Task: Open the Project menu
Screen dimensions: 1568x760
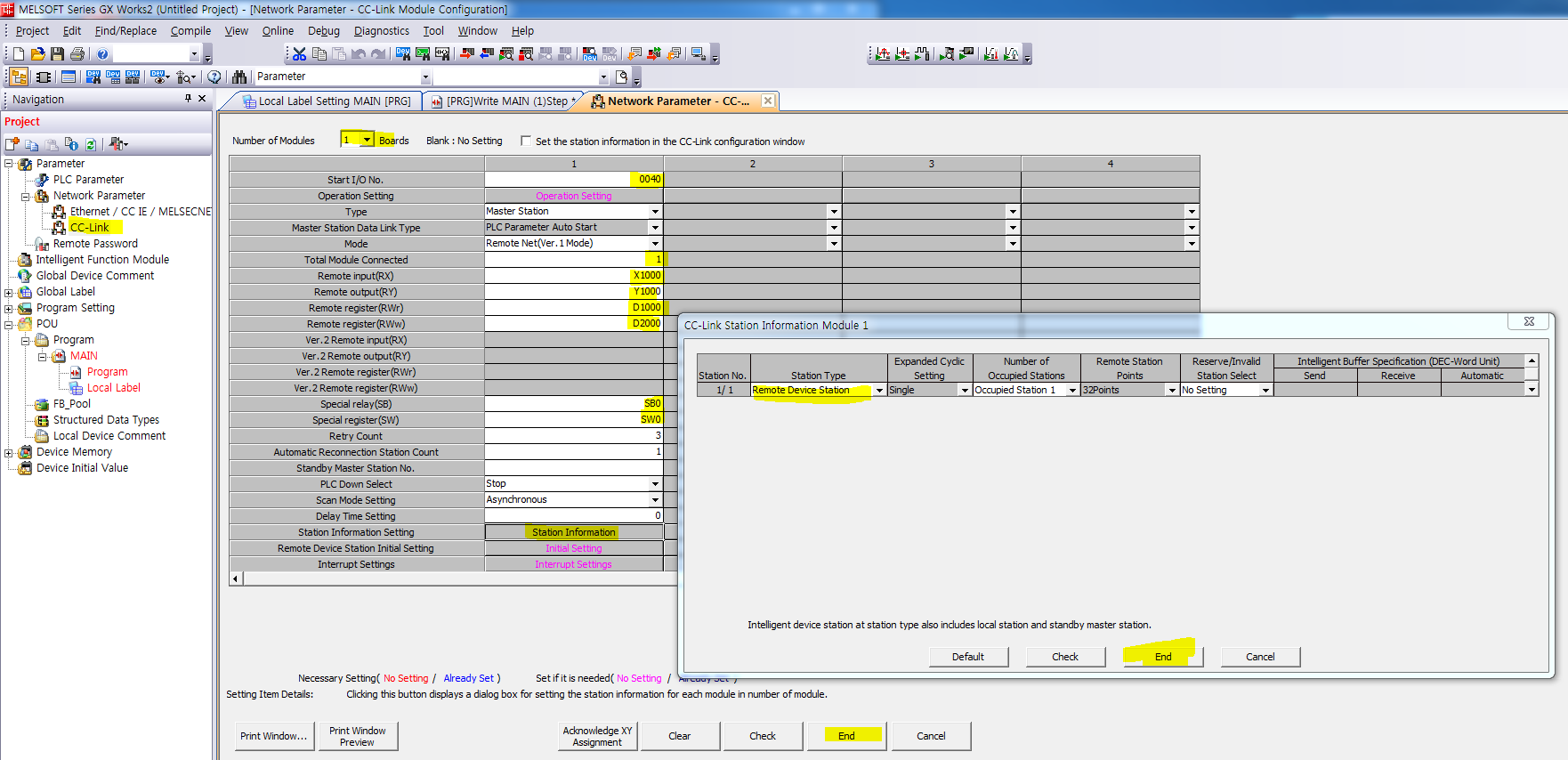Action: pos(32,31)
